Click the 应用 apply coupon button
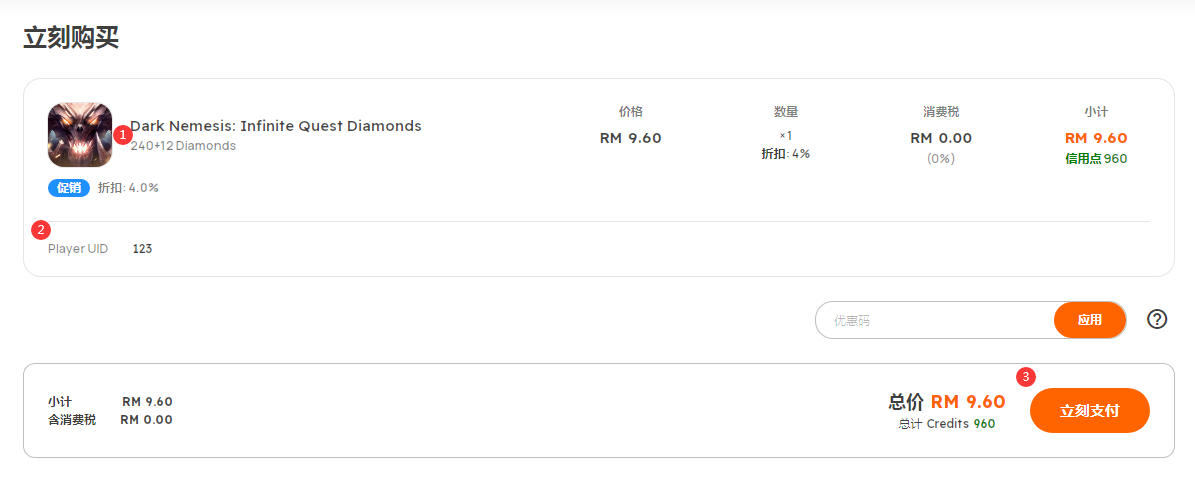This screenshot has height=503, width=1195. [1090, 320]
